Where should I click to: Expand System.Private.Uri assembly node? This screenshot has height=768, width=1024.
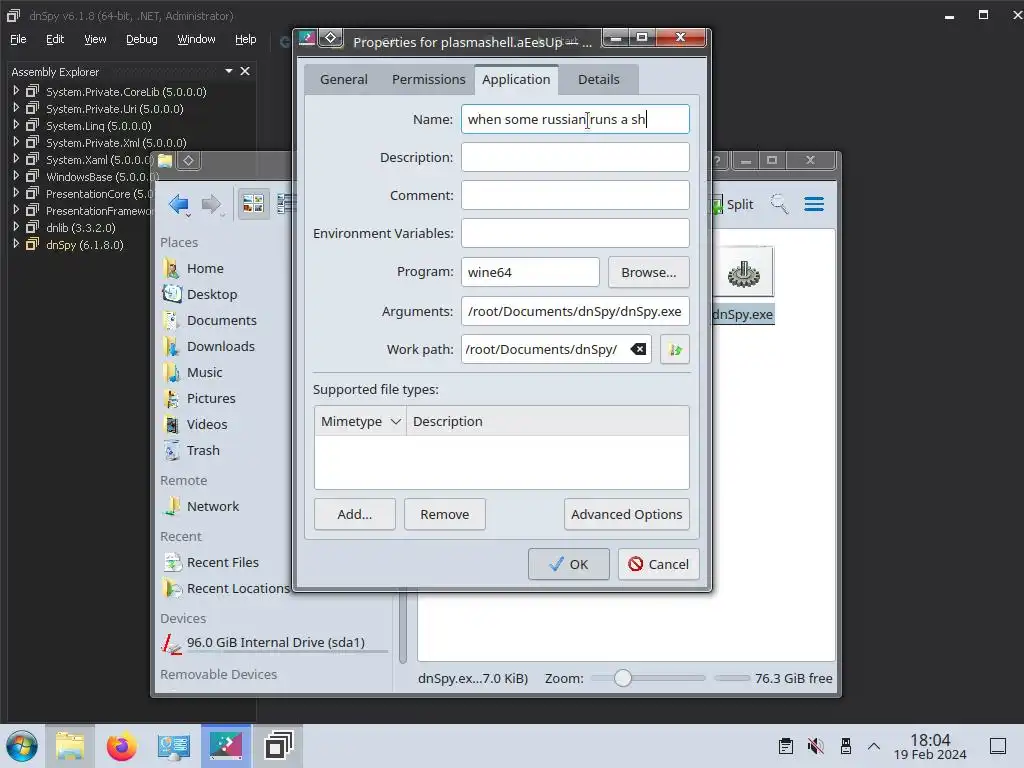(16, 108)
